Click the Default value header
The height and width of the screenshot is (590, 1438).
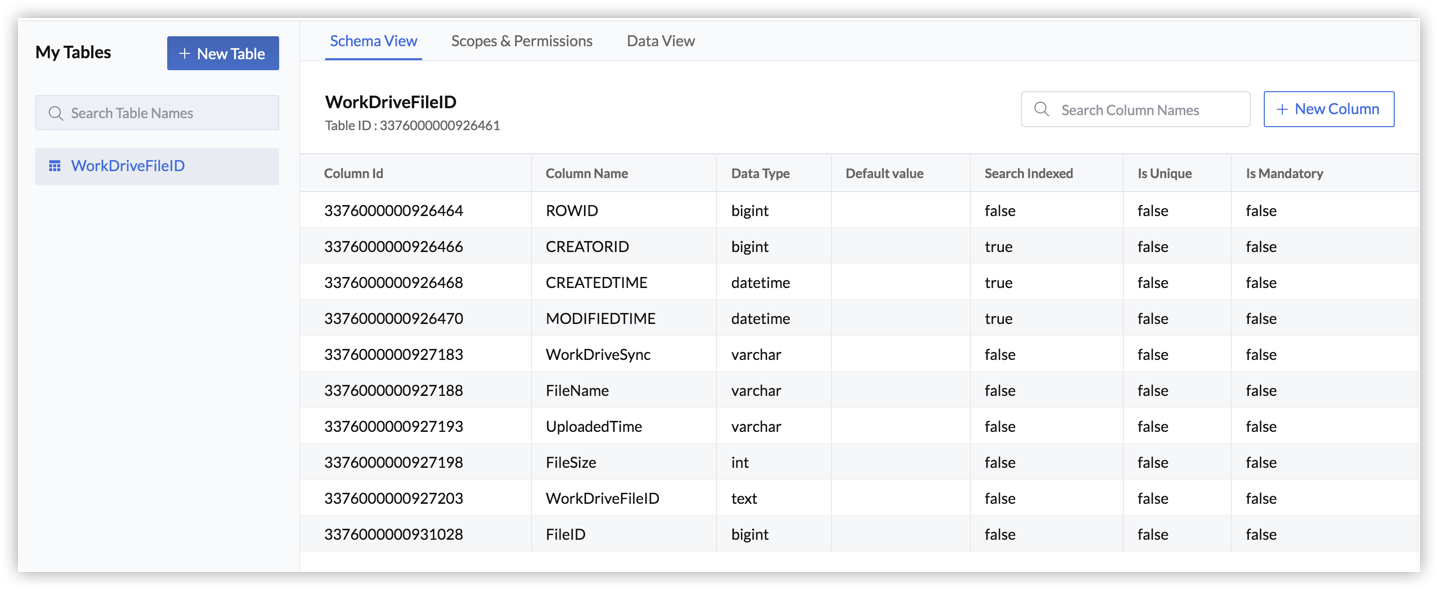click(884, 173)
